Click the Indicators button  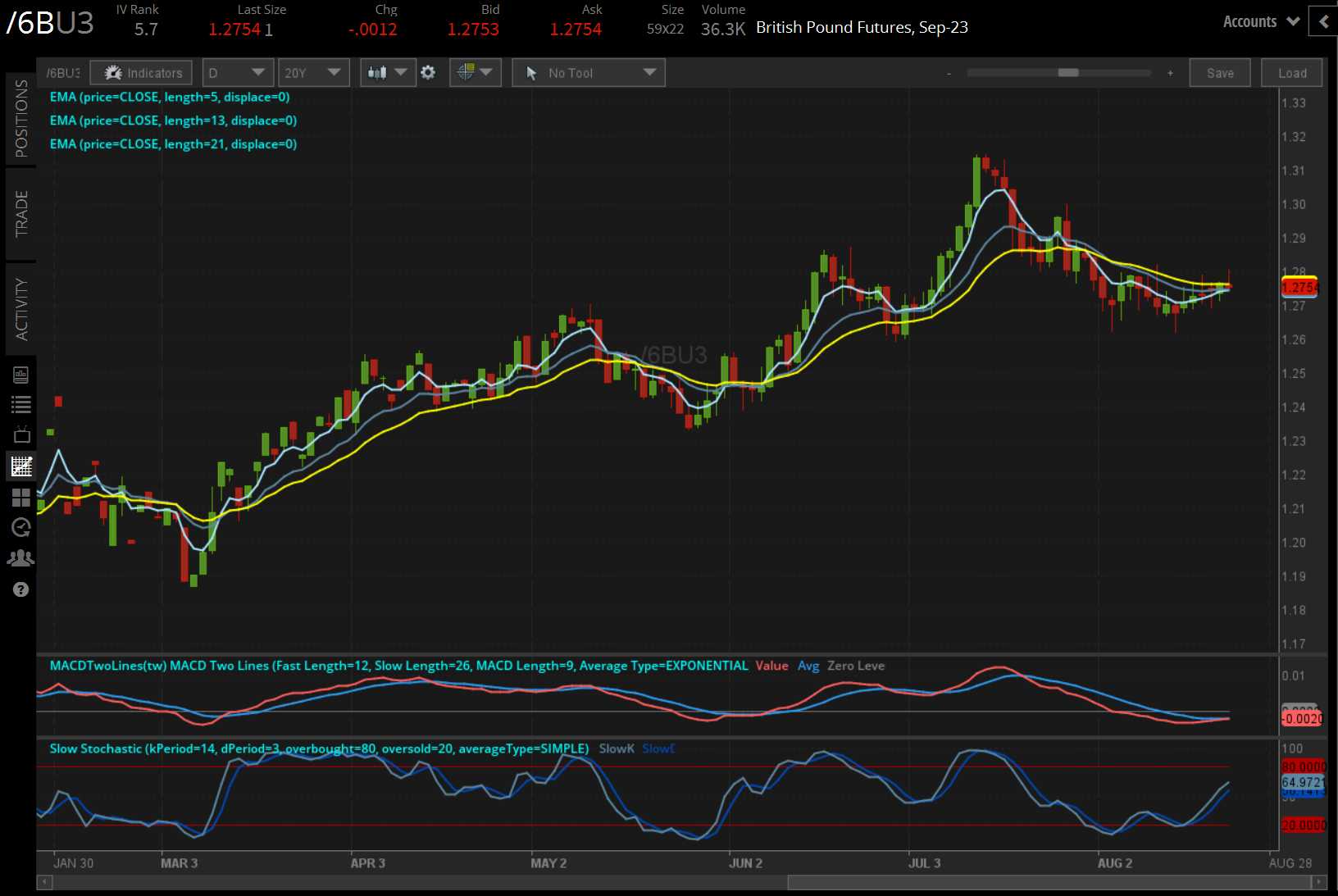tap(142, 73)
